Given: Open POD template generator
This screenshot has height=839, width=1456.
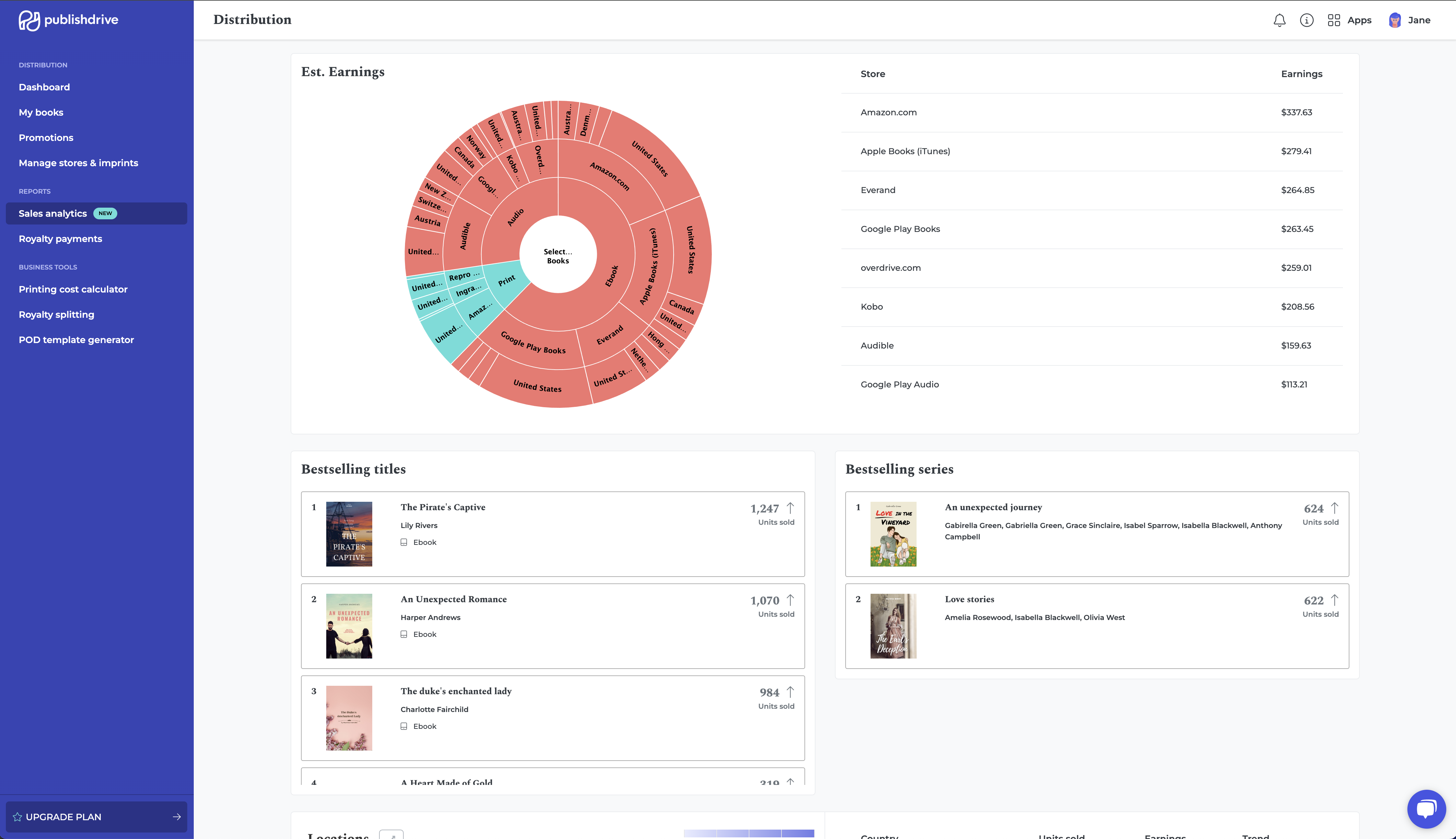Looking at the screenshot, I should (76, 340).
